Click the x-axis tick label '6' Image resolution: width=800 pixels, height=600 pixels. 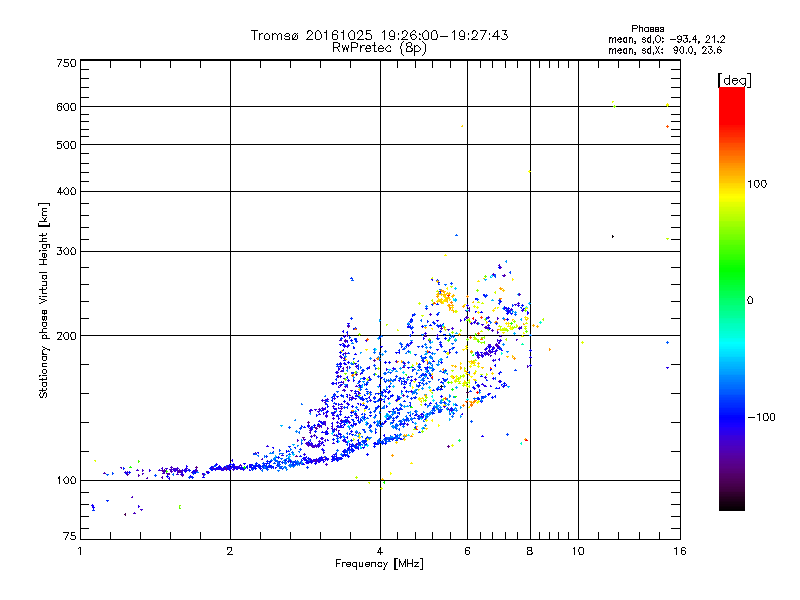point(467,551)
